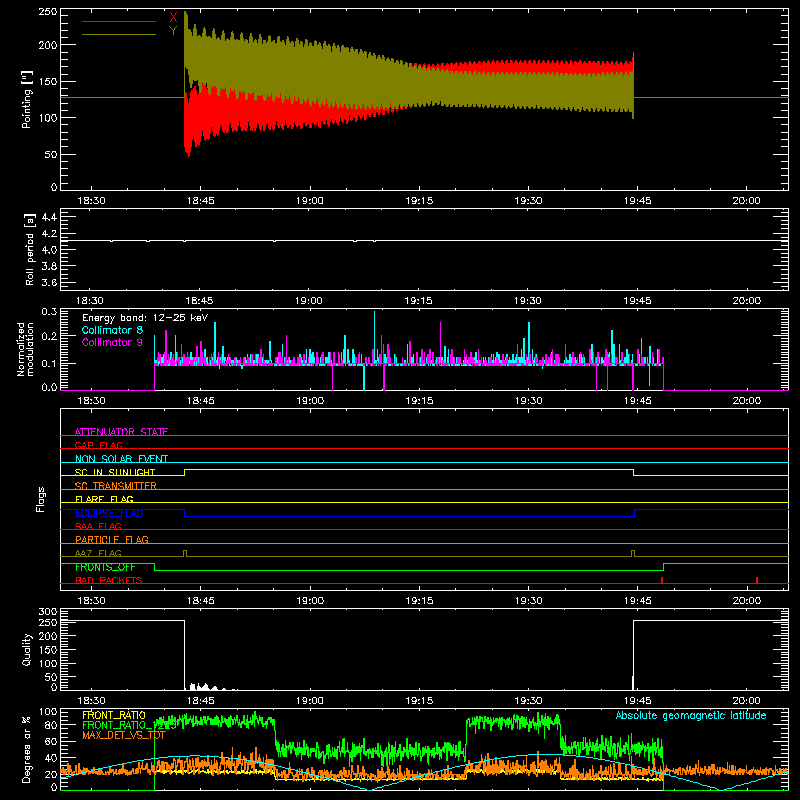This screenshot has width=800, height=800.
Task: Click the blue ECLIPSE_FLAG label
Action: [x=109, y=513]
